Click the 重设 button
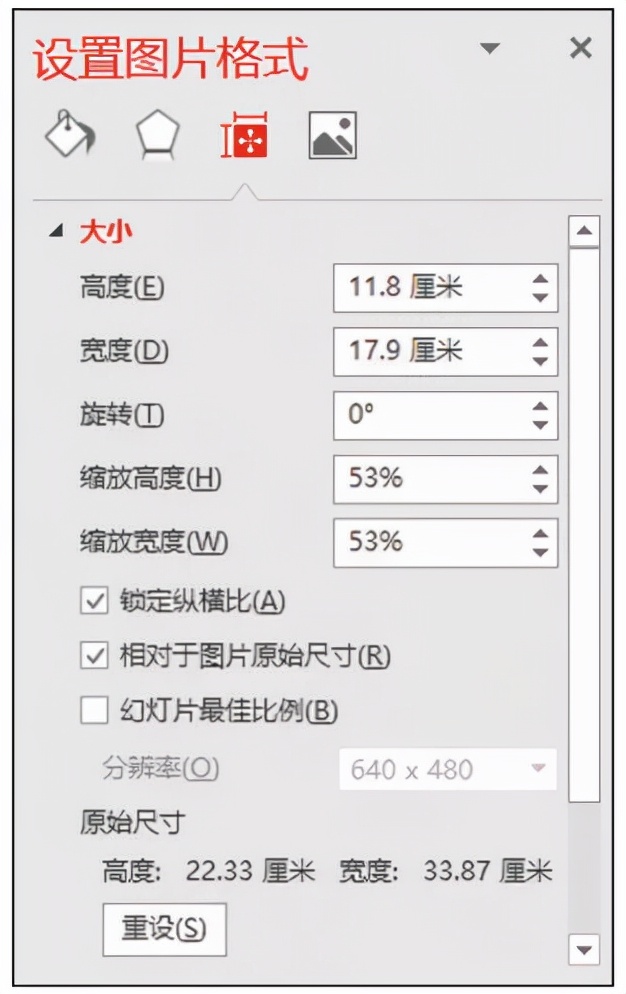The height and width of the screenshot is (994, 626). click(164, 929)
